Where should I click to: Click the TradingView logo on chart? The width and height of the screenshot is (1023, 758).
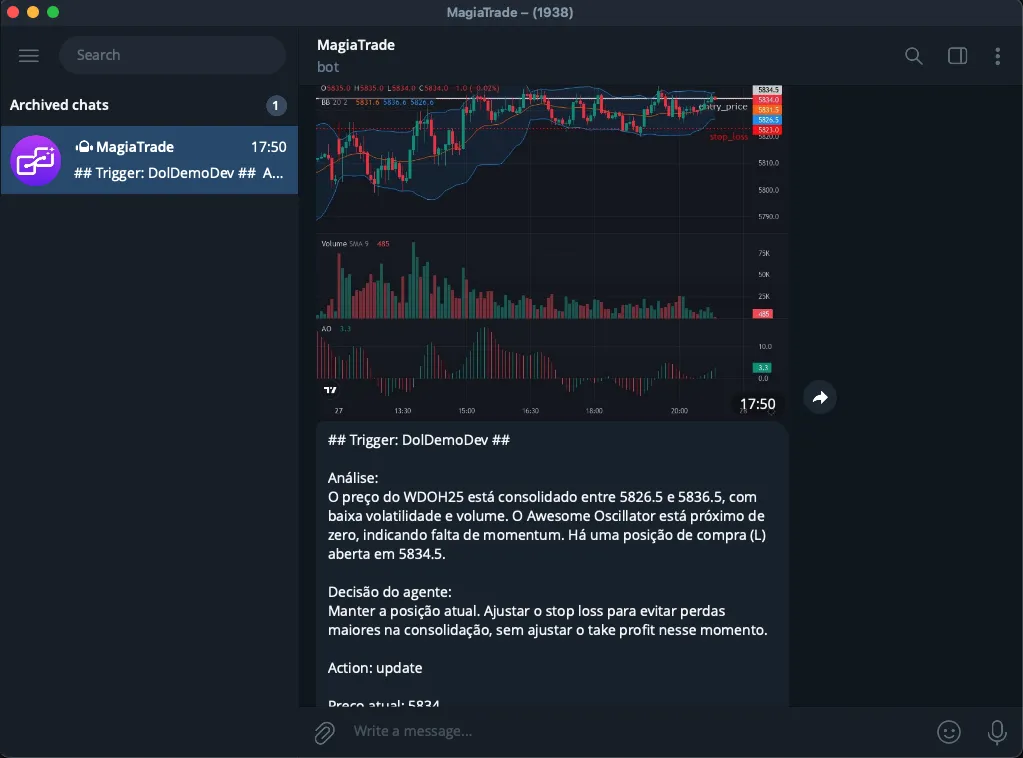point(330,390)
